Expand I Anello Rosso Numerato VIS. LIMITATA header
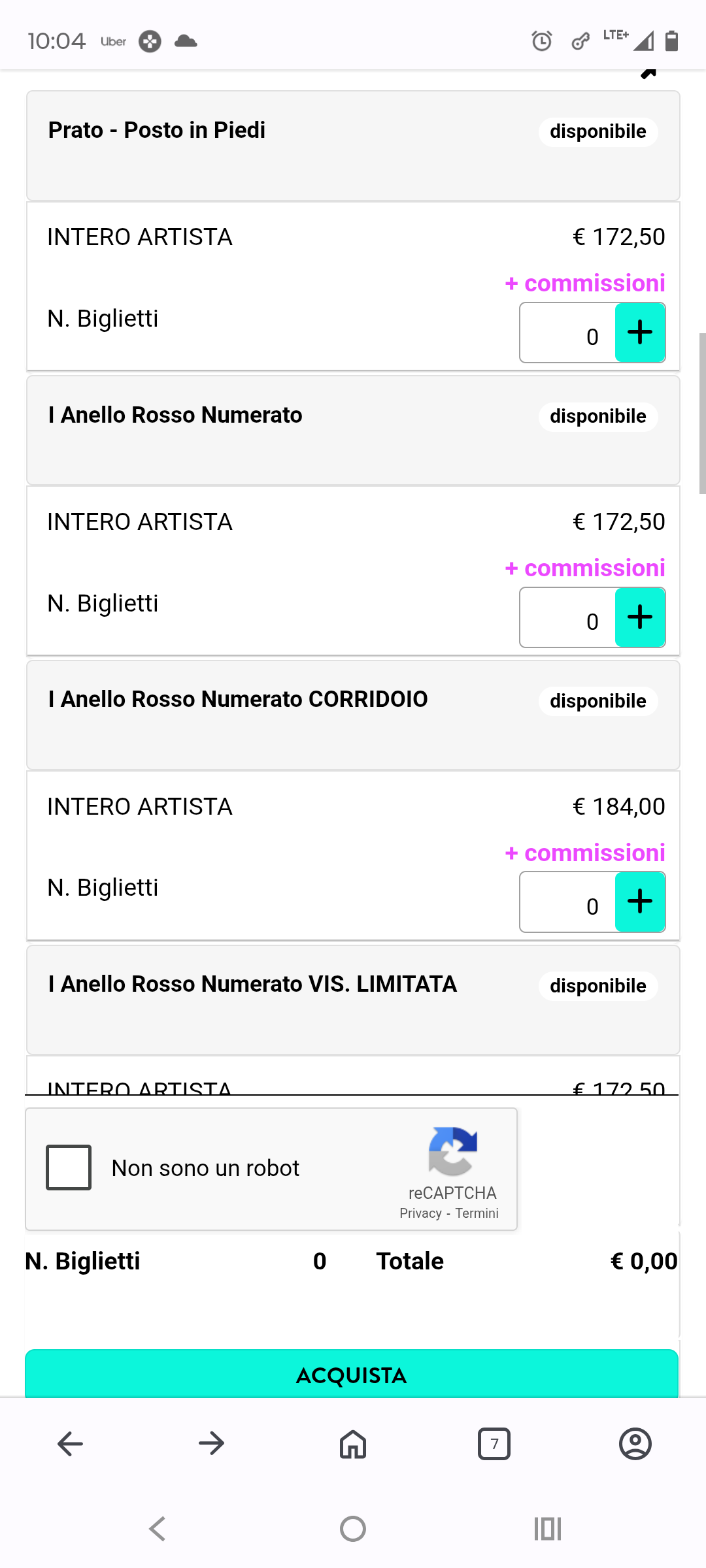 [x=353, y=1000]
